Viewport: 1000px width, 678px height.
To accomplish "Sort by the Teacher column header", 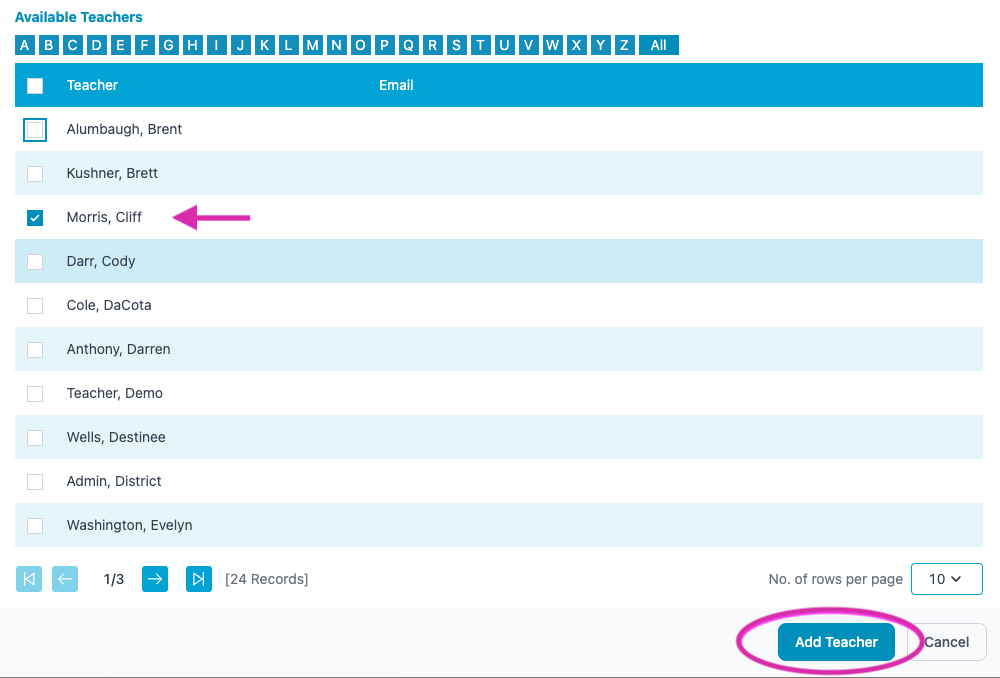I will [92, 85].
